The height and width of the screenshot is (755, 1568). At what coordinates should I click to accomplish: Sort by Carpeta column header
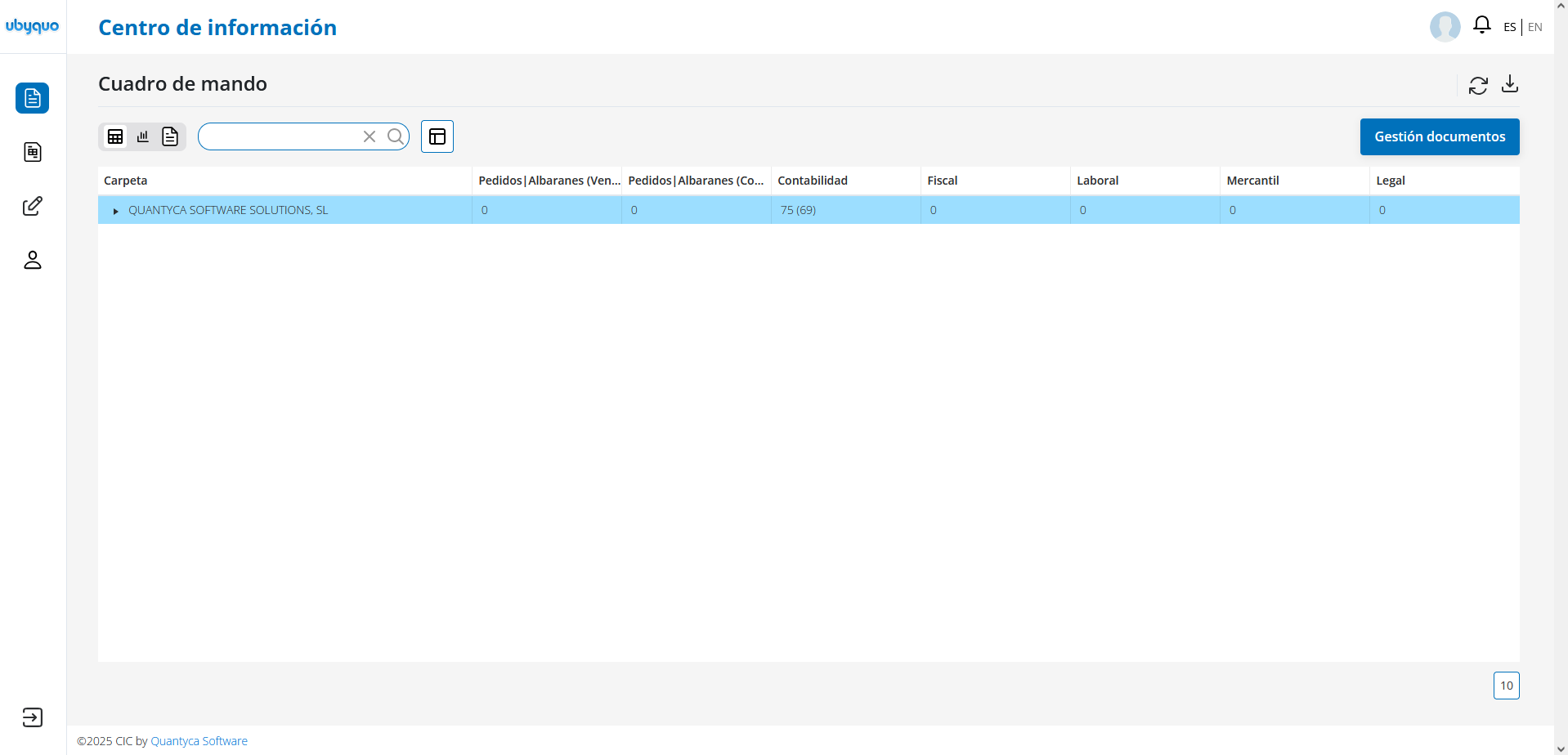pyautogui.click(x=284, y=181)
